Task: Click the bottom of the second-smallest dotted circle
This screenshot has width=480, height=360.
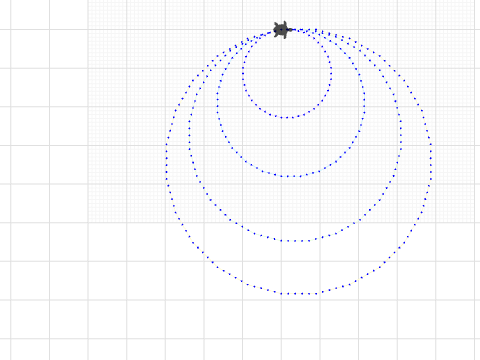Action: point(291,176)
